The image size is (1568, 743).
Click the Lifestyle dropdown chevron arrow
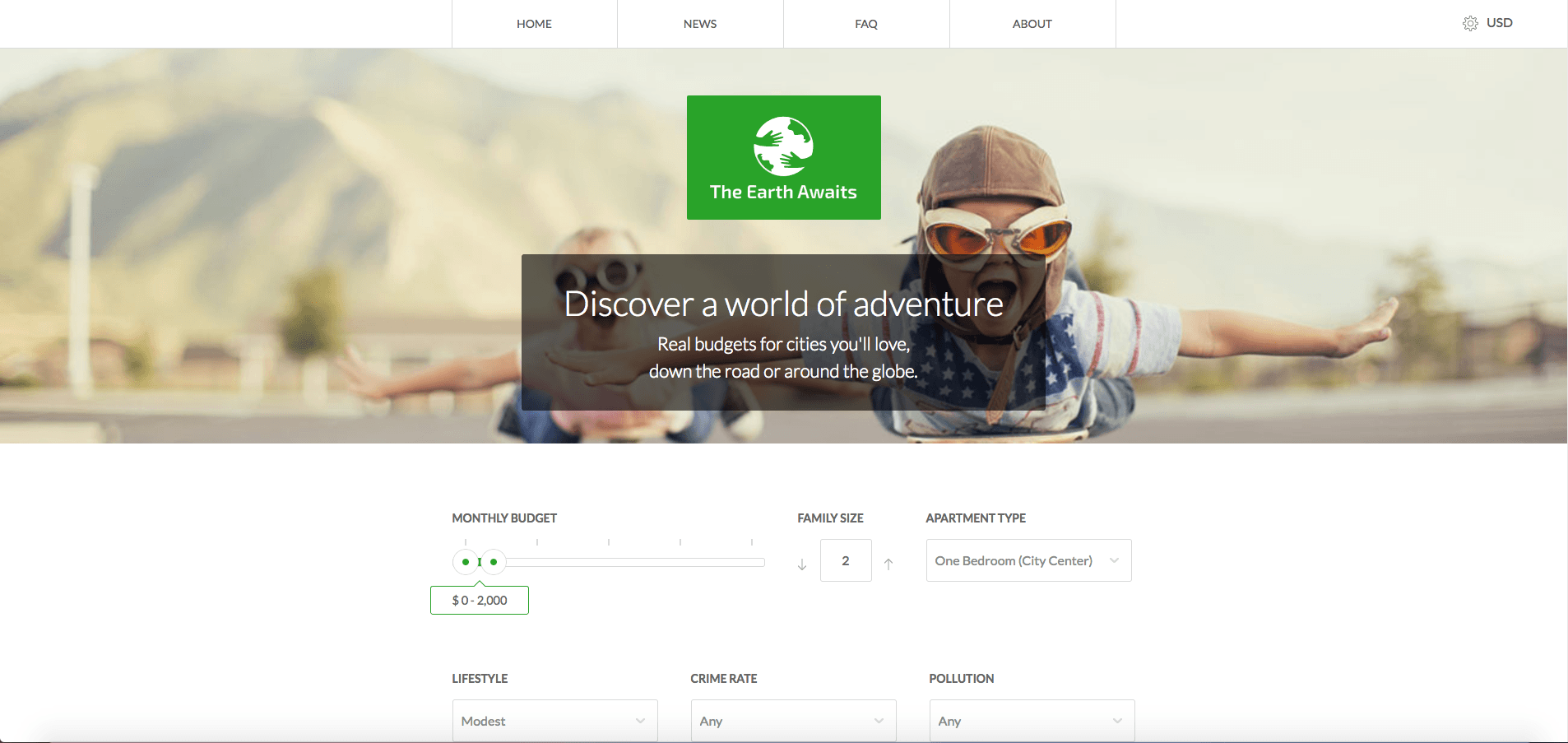[640, 721]
